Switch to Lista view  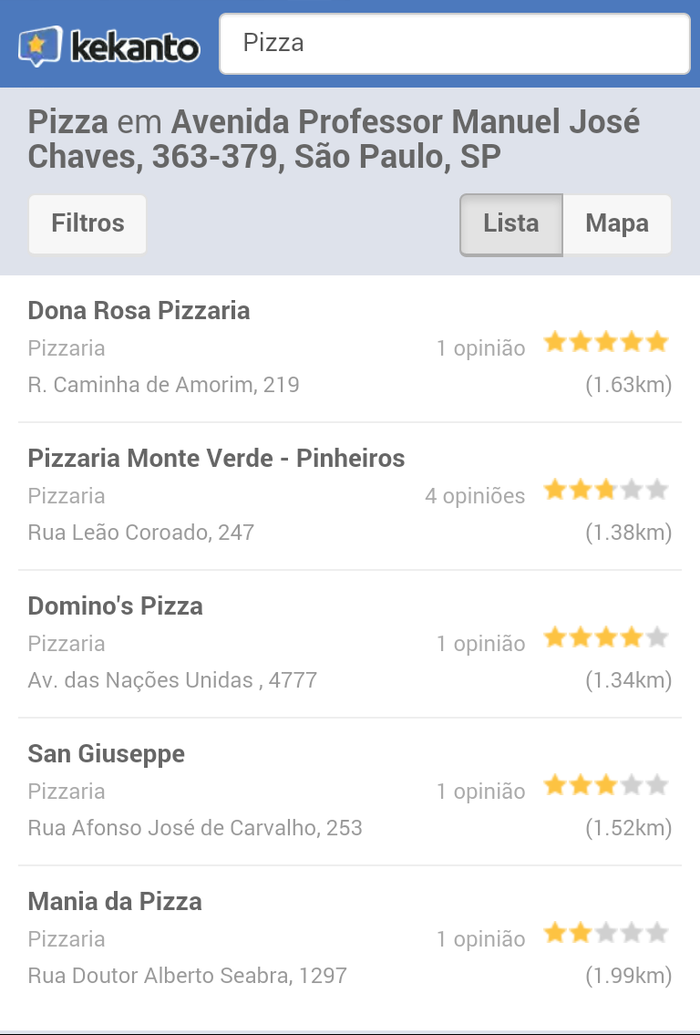(511, 224)
